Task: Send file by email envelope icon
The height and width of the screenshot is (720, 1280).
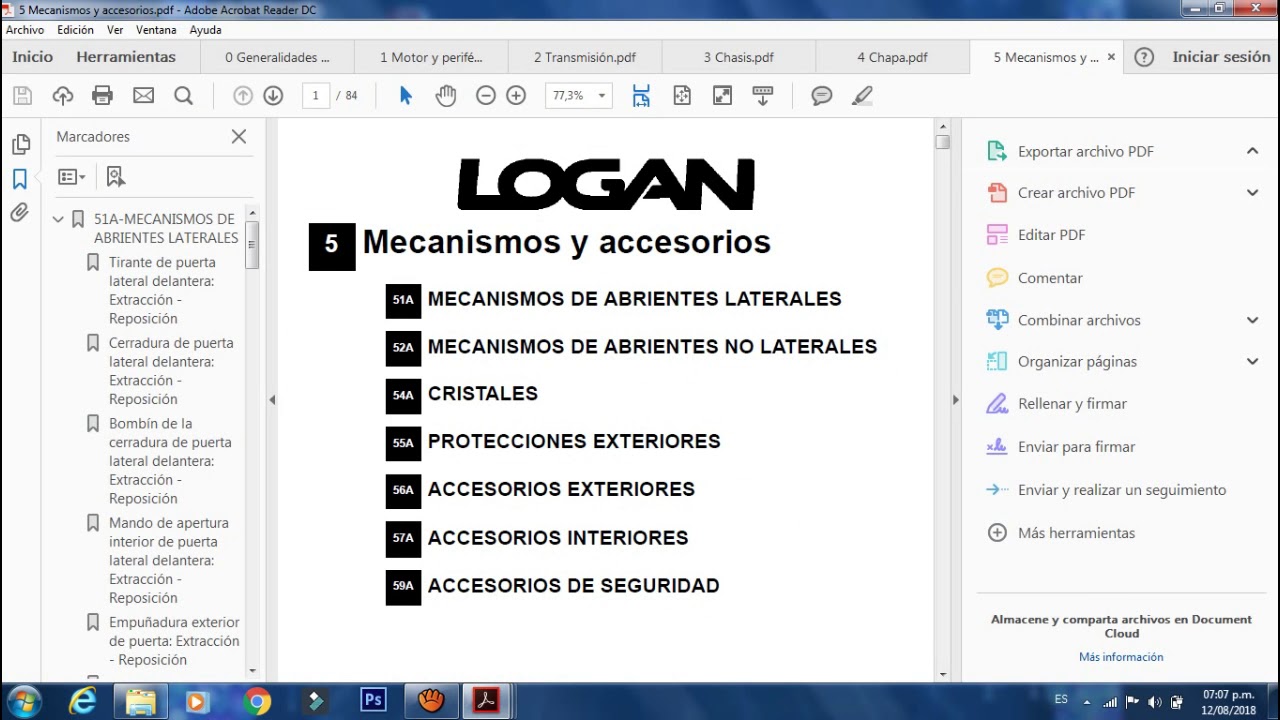Action: 143,96
